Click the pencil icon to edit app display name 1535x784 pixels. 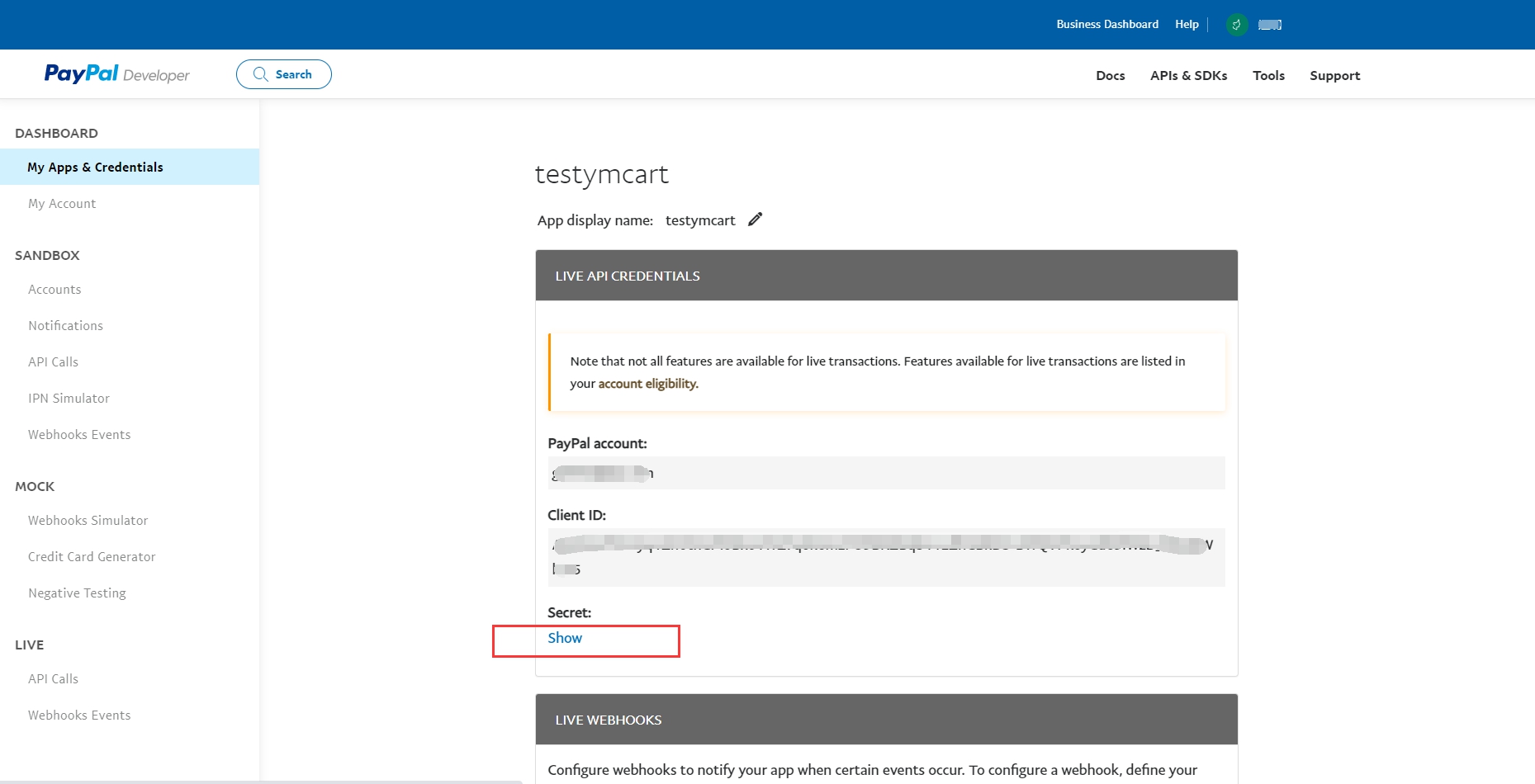[x=755, y=220]
